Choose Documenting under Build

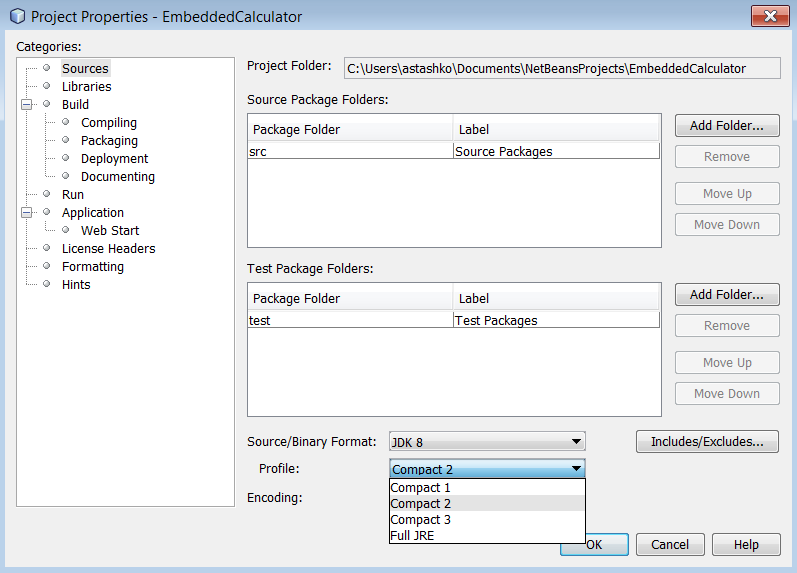(117, 177)
